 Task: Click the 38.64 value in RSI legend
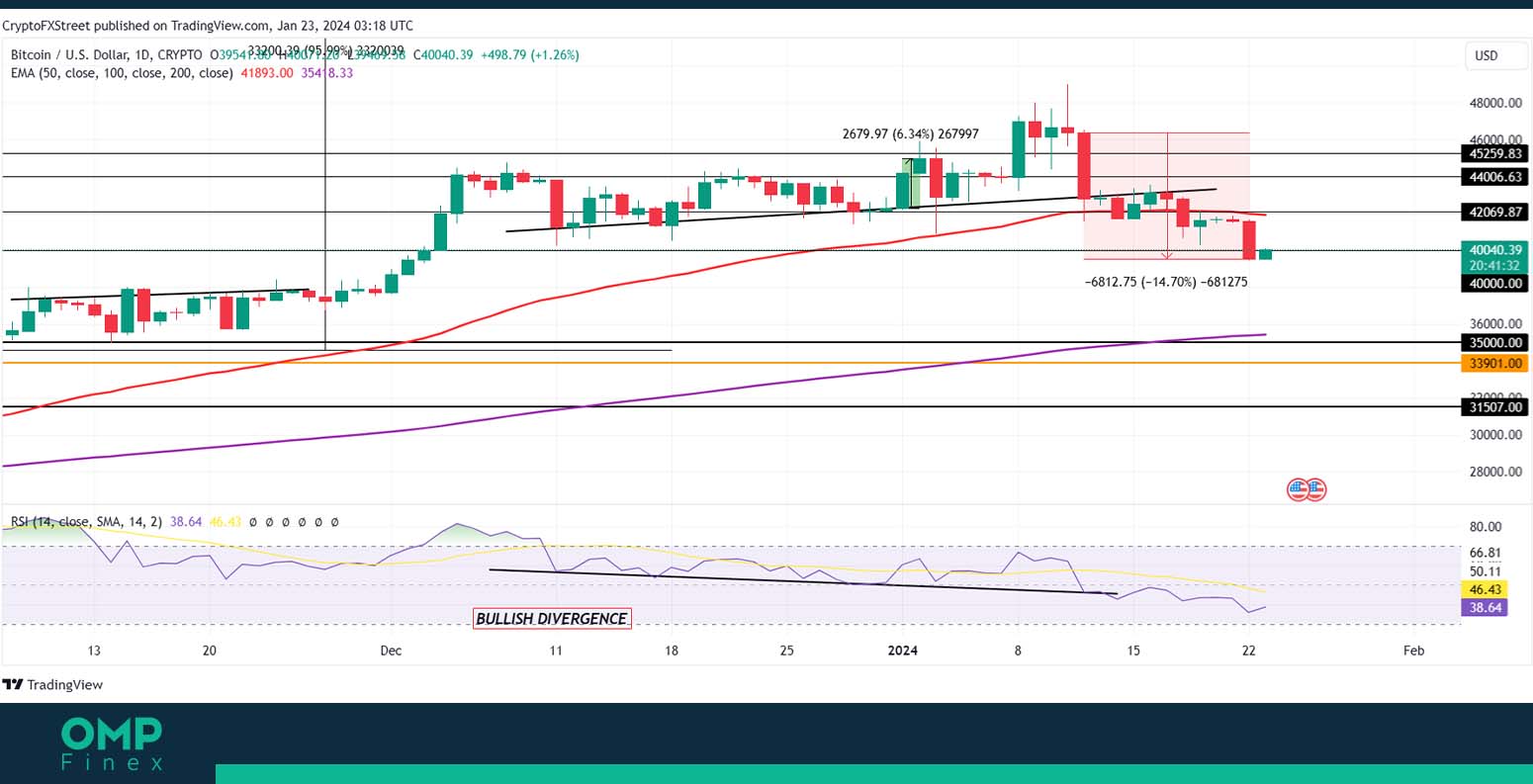pos(187,521)
